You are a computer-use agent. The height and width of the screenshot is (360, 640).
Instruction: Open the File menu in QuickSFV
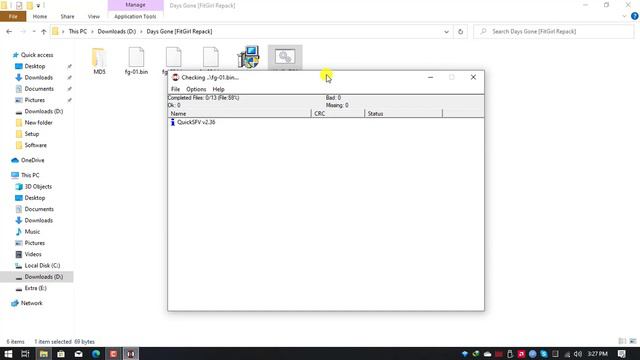point(175,89)
